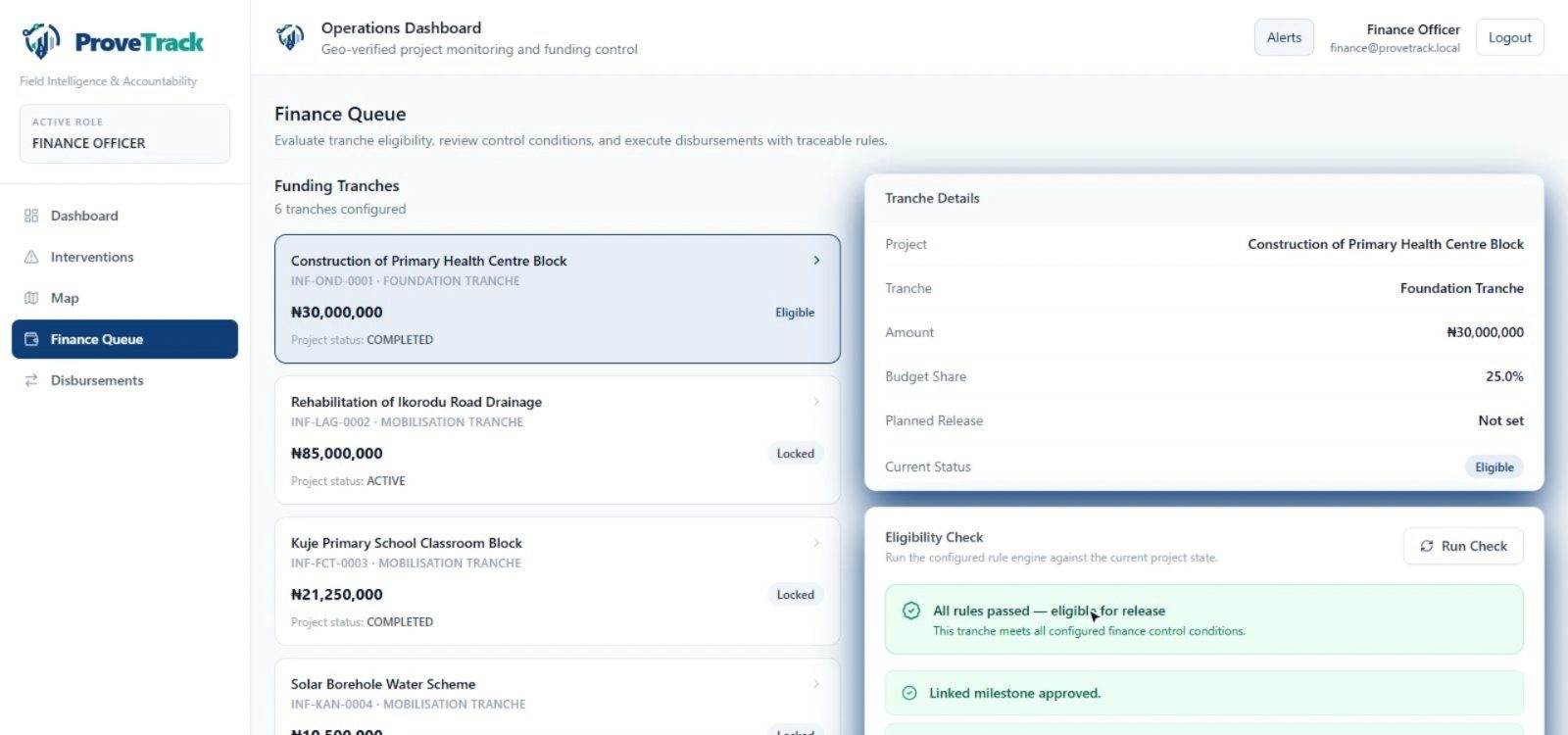The width and height of the screenshot is (1568, 735).
Task: Click the Locked badge on ₦85,000,000 tranche
Action: (796, 454)
